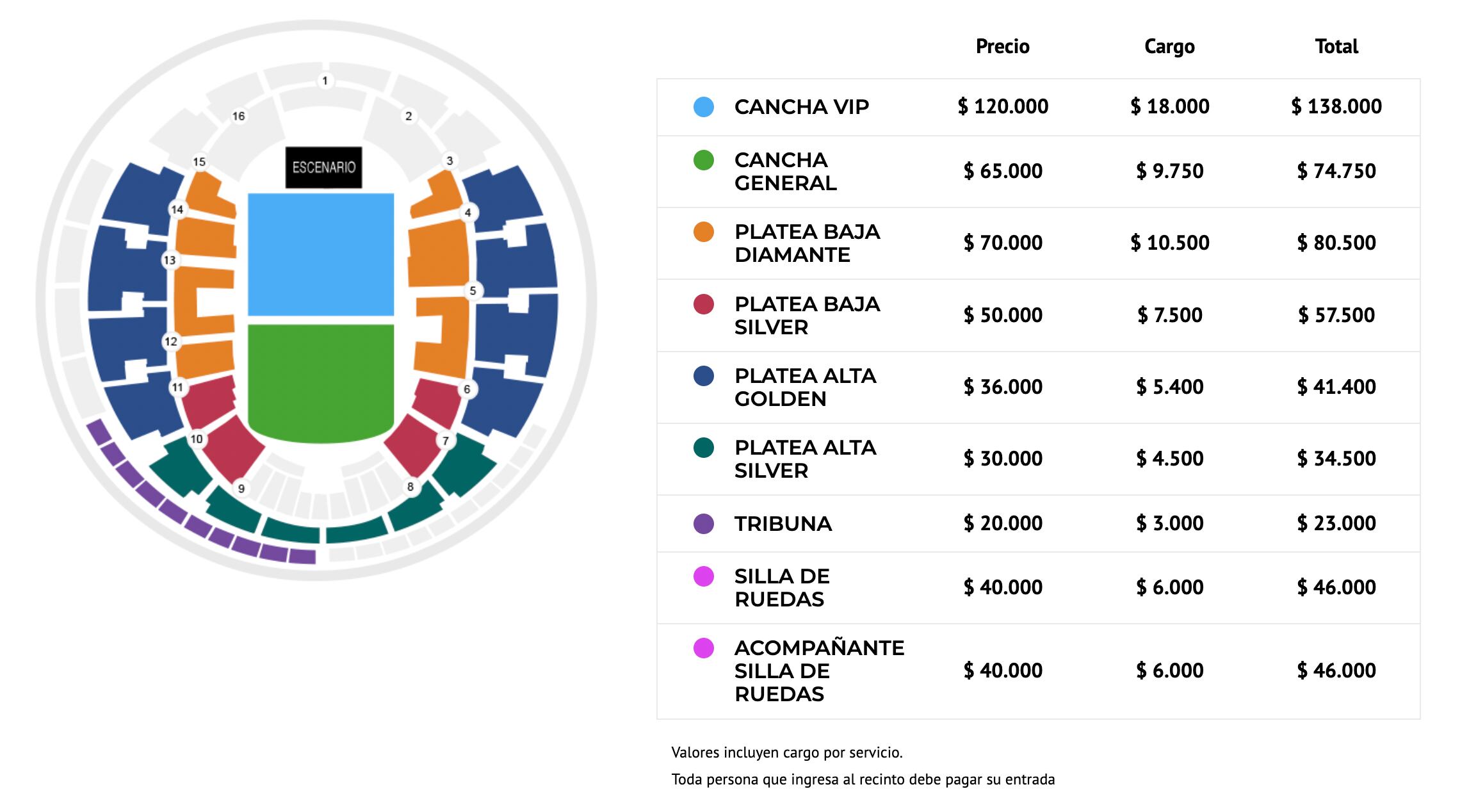Click the Platea Baja Diamante orange swatch
The height and width of the screenshot is (812, 1469).
[704, 232]
